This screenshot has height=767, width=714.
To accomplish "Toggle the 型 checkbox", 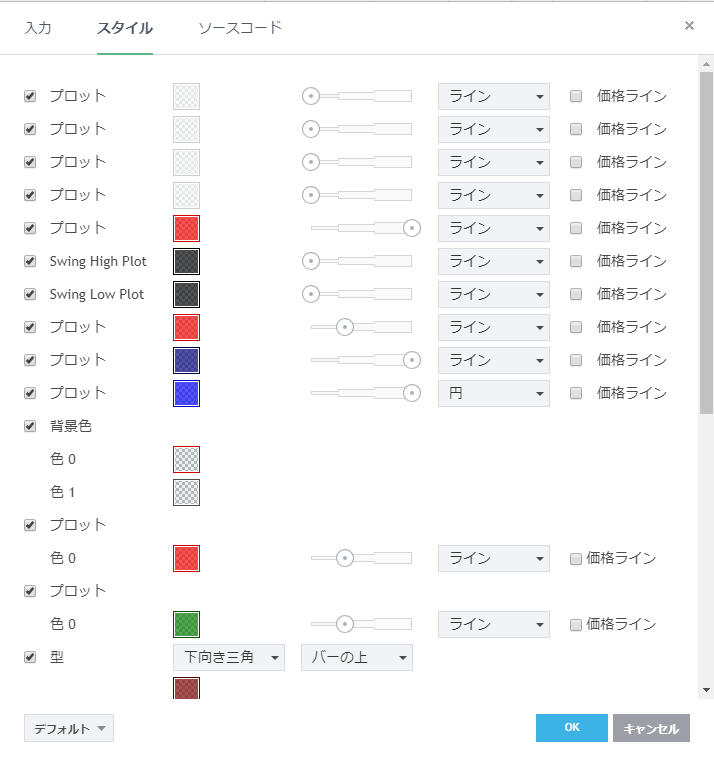I will (x=30, y=657).
